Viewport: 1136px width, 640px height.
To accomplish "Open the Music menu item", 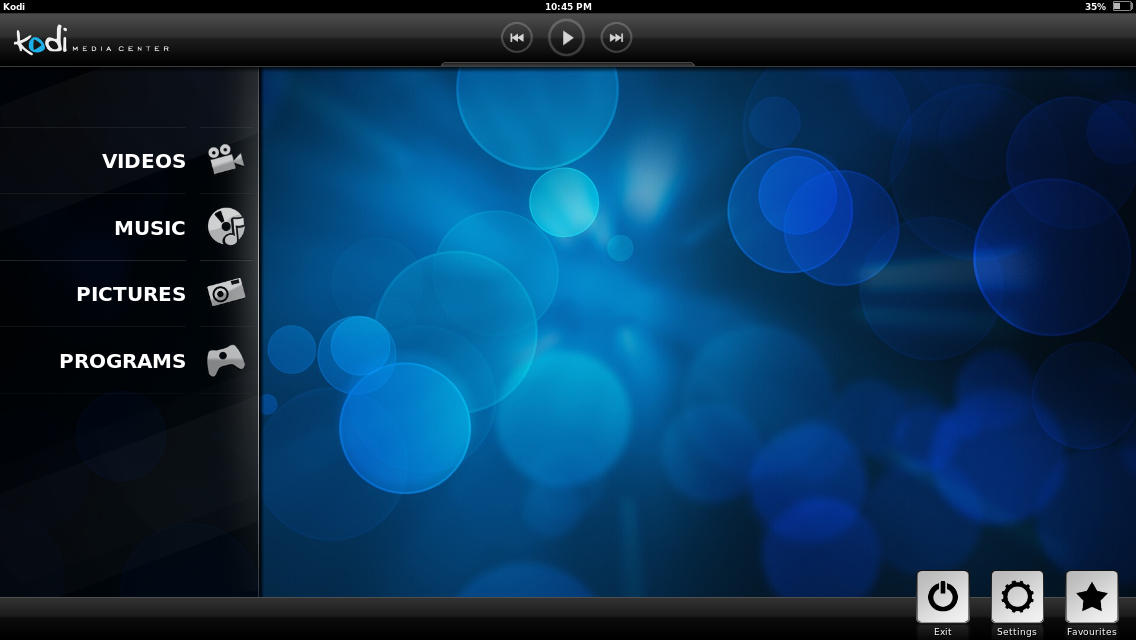I will (x=128, y=227).
